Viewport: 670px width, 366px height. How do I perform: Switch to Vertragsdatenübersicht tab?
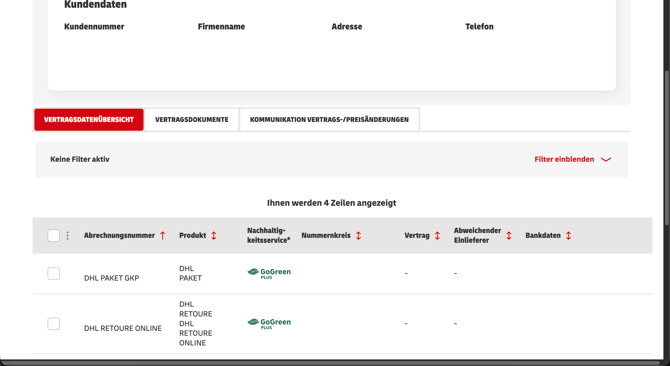click(x=89, y=120)
